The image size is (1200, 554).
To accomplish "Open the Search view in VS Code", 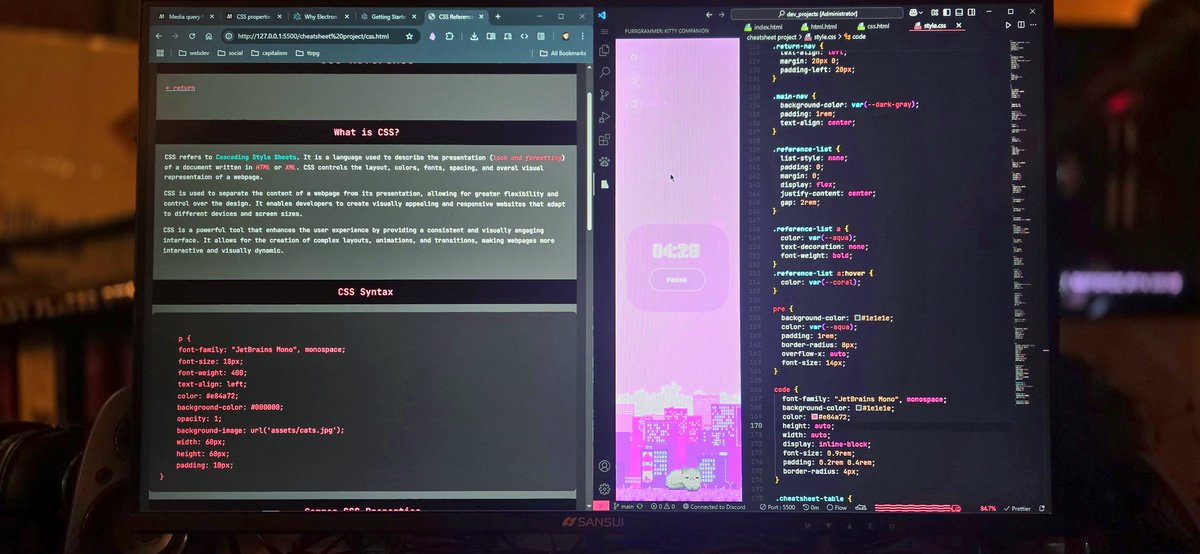I will (x=604, y=72).
